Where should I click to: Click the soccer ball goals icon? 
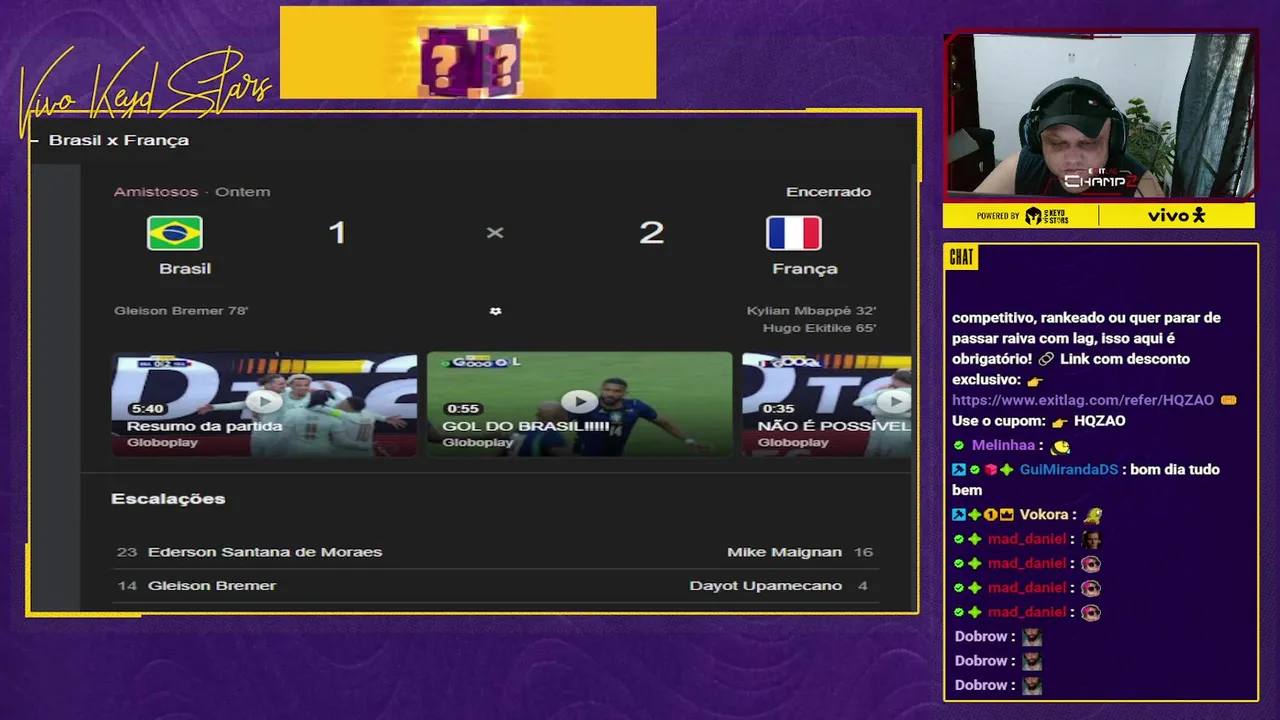pyautogui.click(x=495, y=311)
